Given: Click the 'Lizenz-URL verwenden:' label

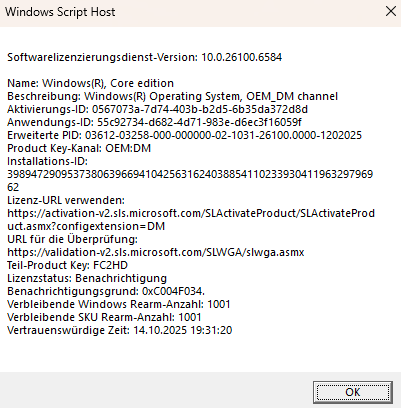Looking at the screenshot, I should pos(66,200).
